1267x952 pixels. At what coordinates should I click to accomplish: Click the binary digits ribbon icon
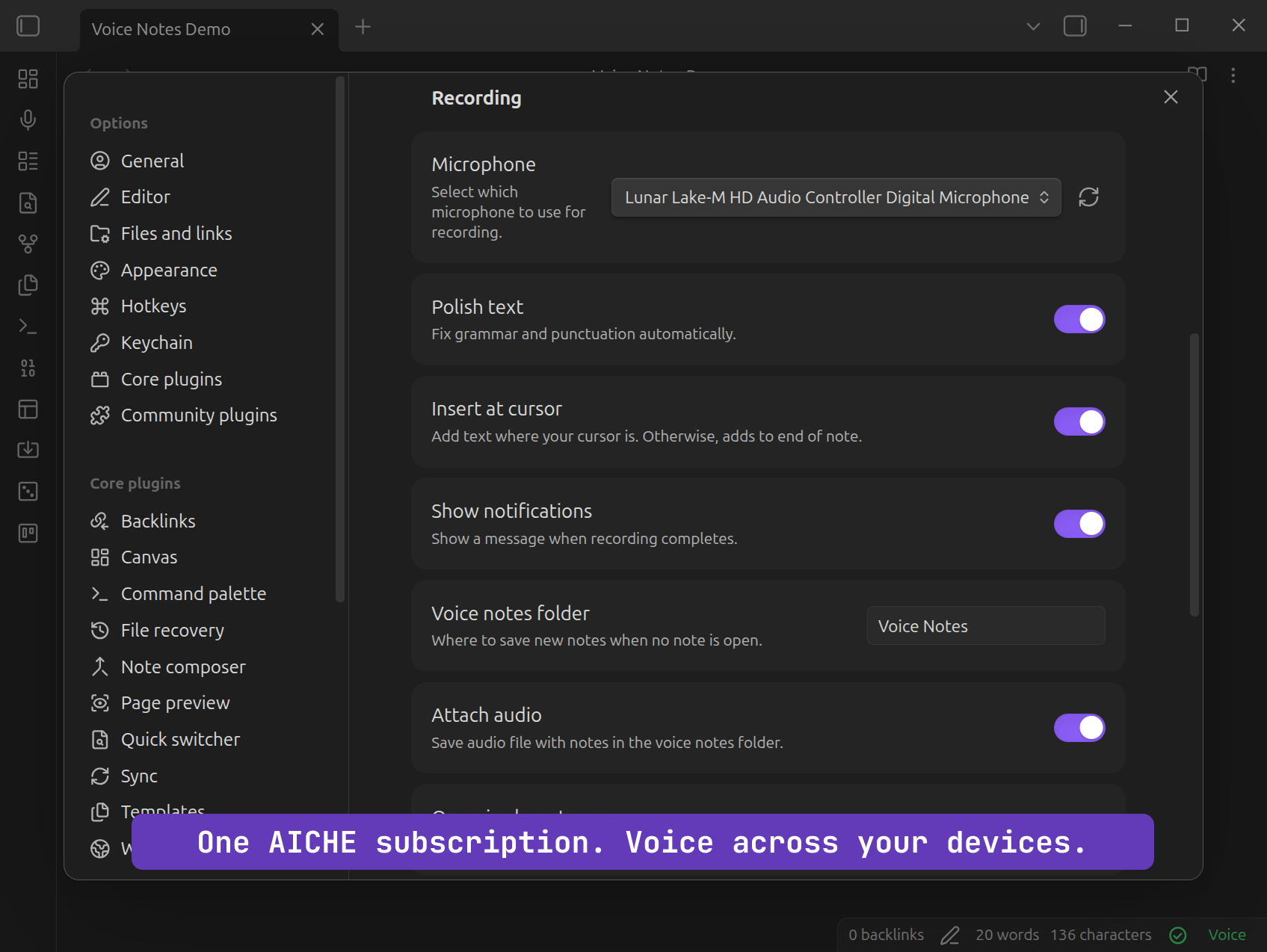[28, 368]
